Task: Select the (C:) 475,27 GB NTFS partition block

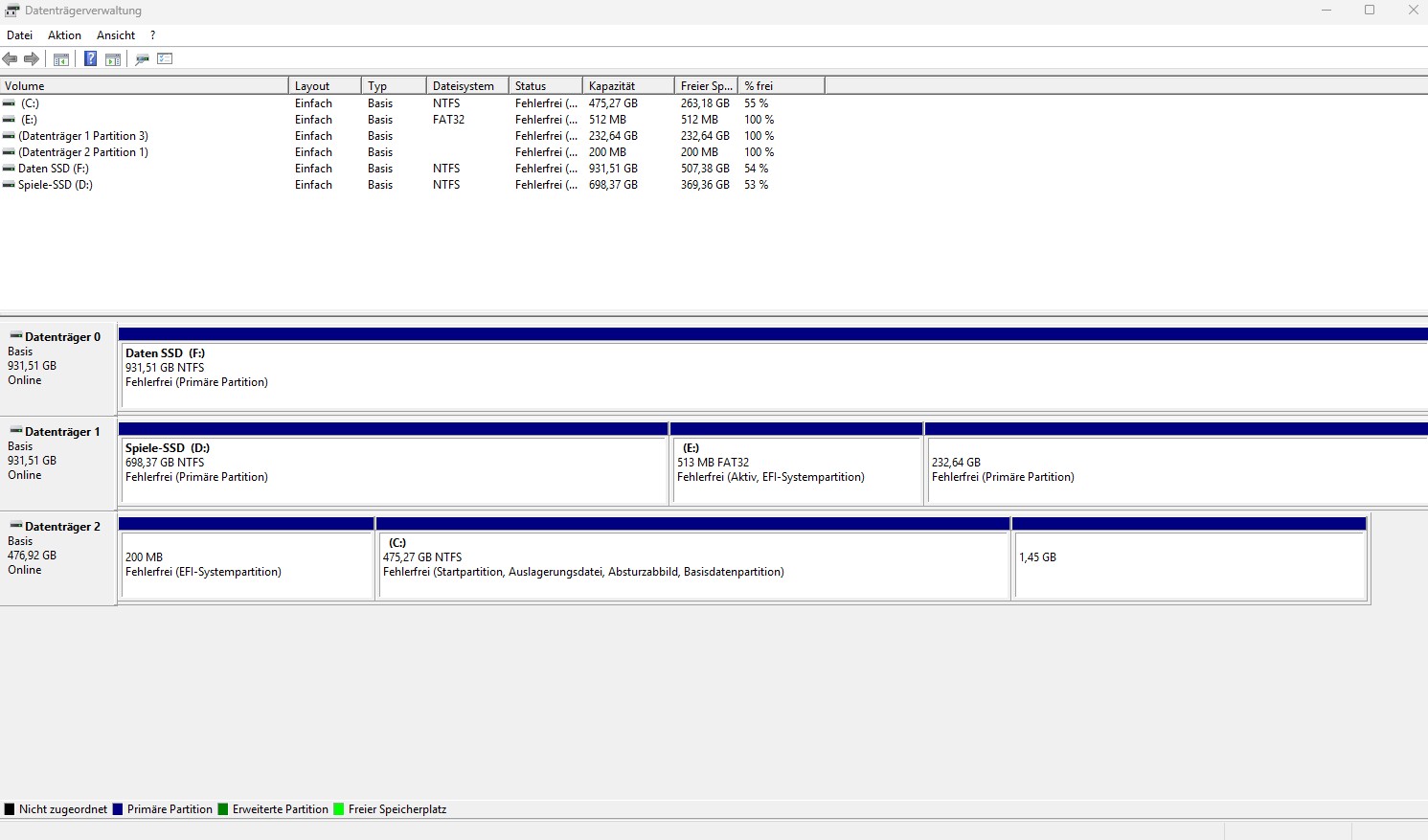Action: 694,558
